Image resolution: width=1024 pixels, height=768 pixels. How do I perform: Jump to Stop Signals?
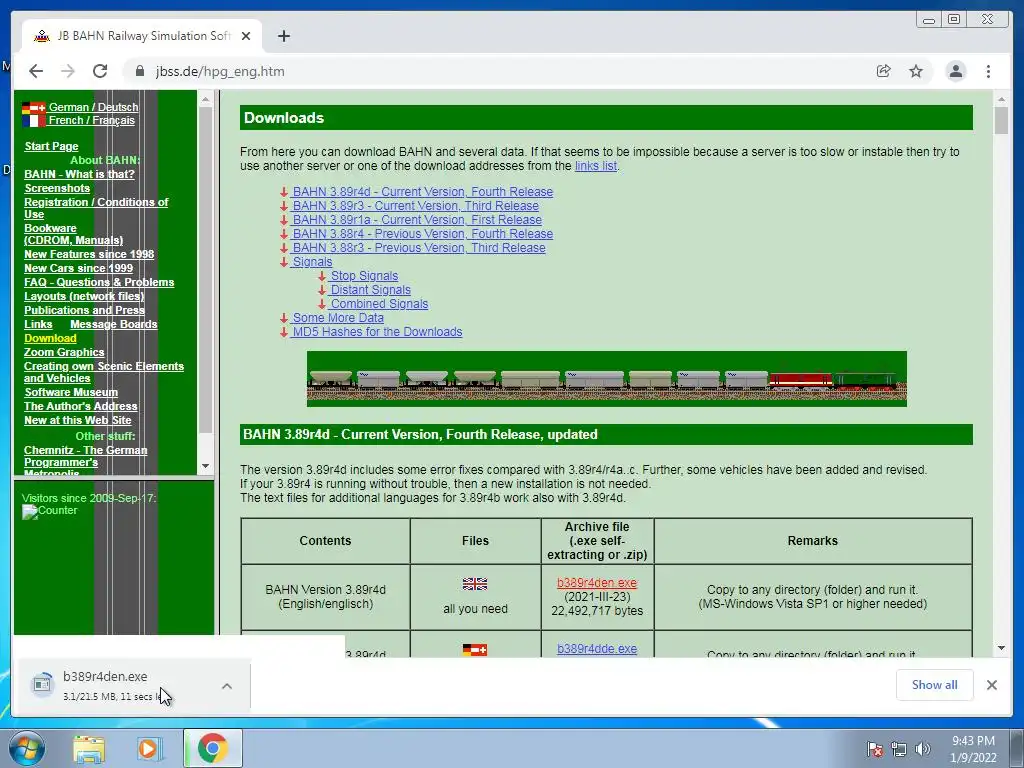[364, 276]
